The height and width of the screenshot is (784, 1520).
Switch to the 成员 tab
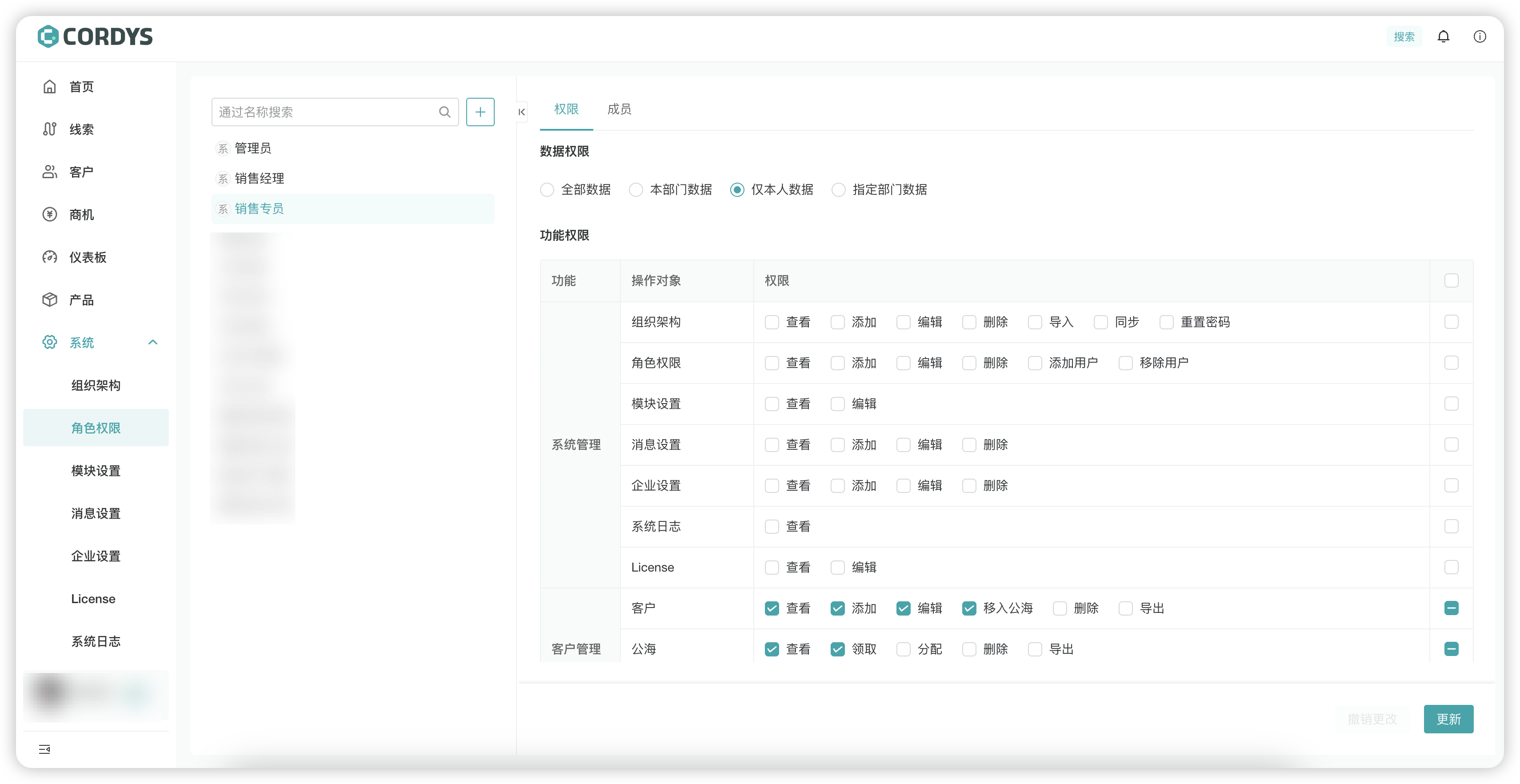click(619, 109)
